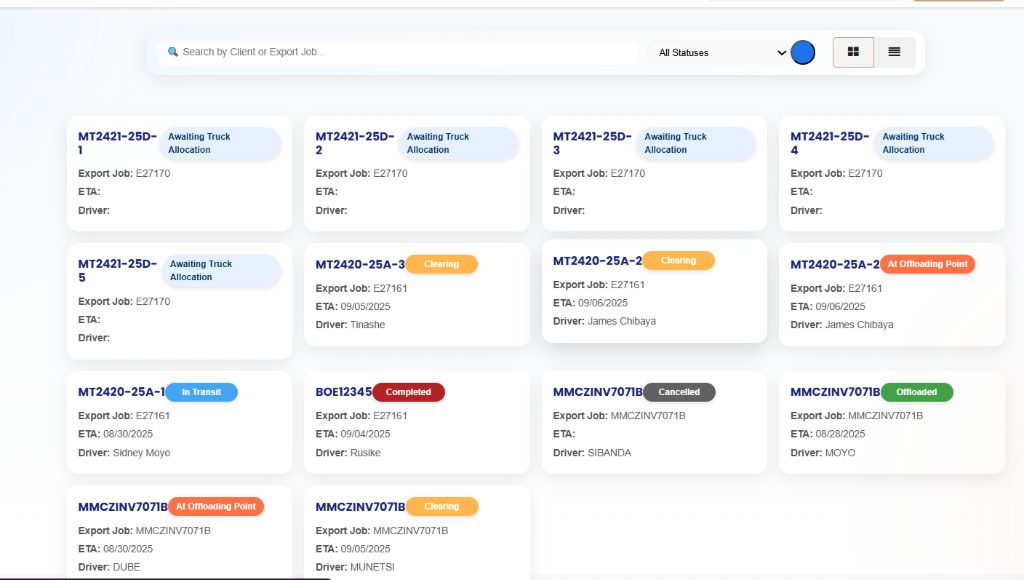Click the "In Transit" badge on MT2420-25A-1

pos(202,392)
